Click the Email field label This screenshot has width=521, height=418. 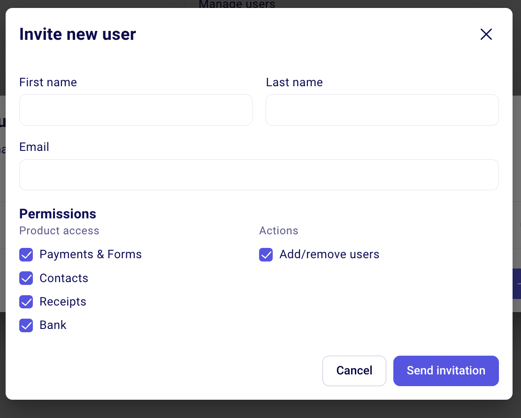click(34, 147)
